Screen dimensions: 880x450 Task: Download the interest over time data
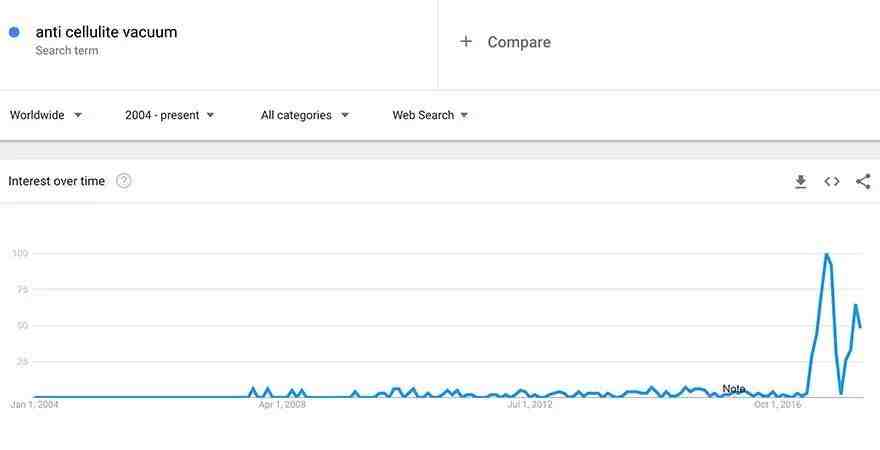coord(801,181)
